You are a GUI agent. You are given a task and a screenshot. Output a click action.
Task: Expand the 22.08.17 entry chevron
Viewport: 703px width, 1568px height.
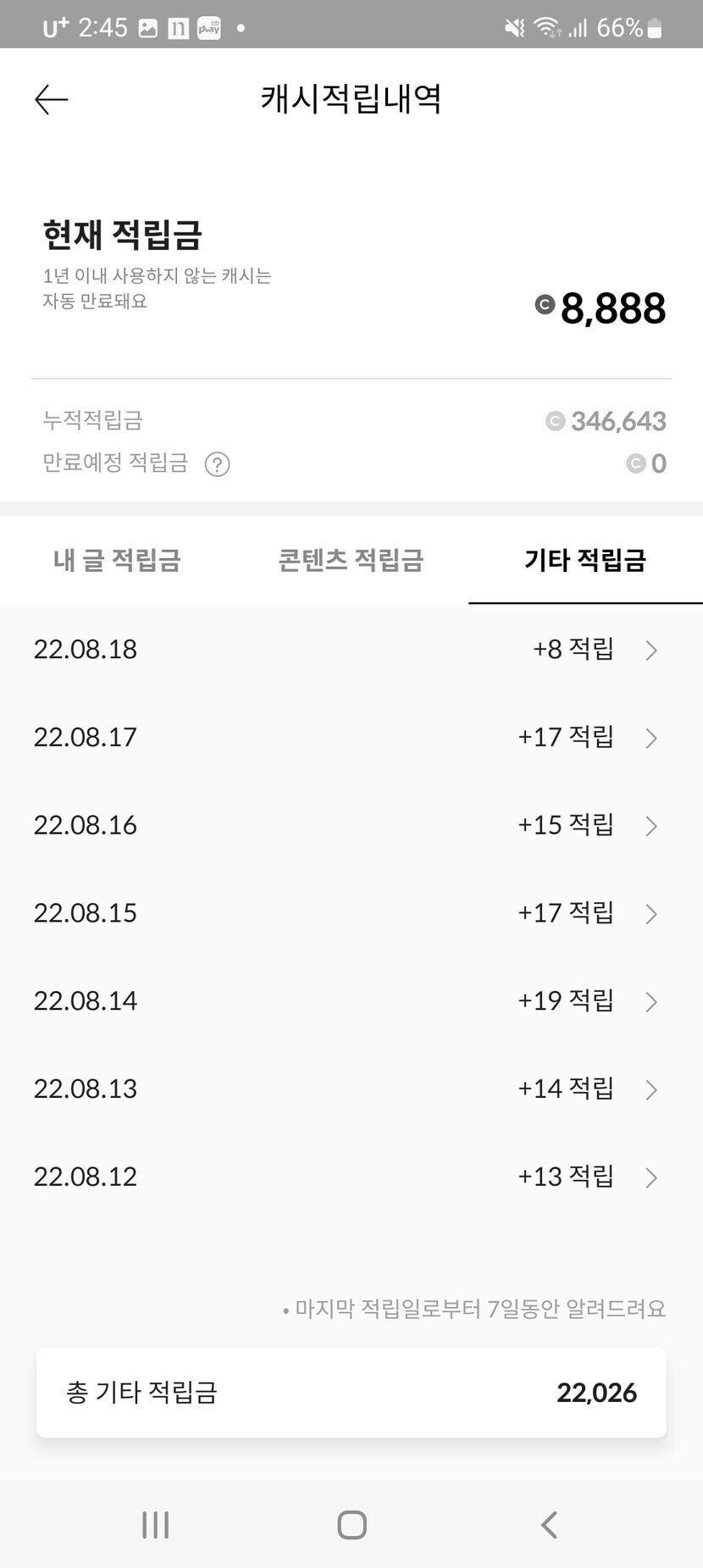click(650, 738)
